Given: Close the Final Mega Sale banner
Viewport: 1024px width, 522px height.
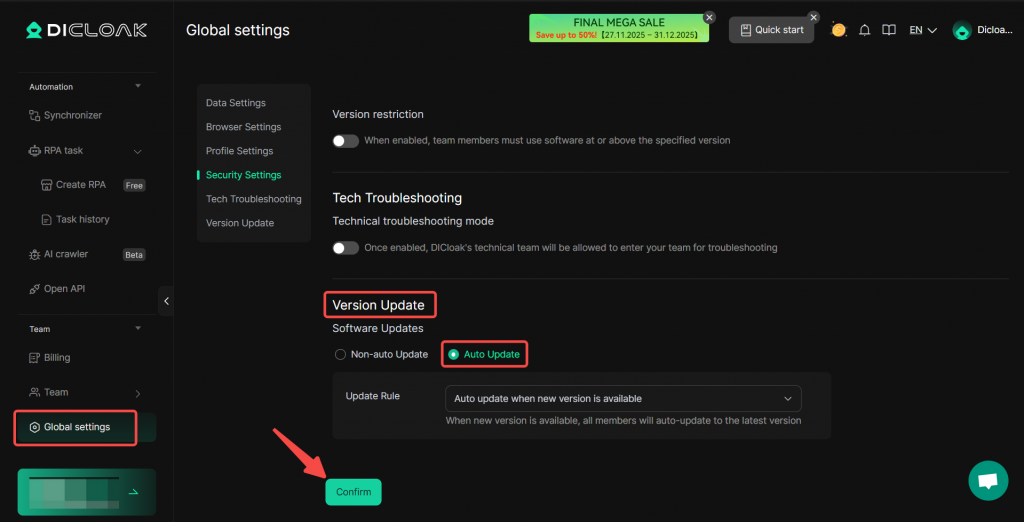Looking at the screenshot, I should [709, 17].
